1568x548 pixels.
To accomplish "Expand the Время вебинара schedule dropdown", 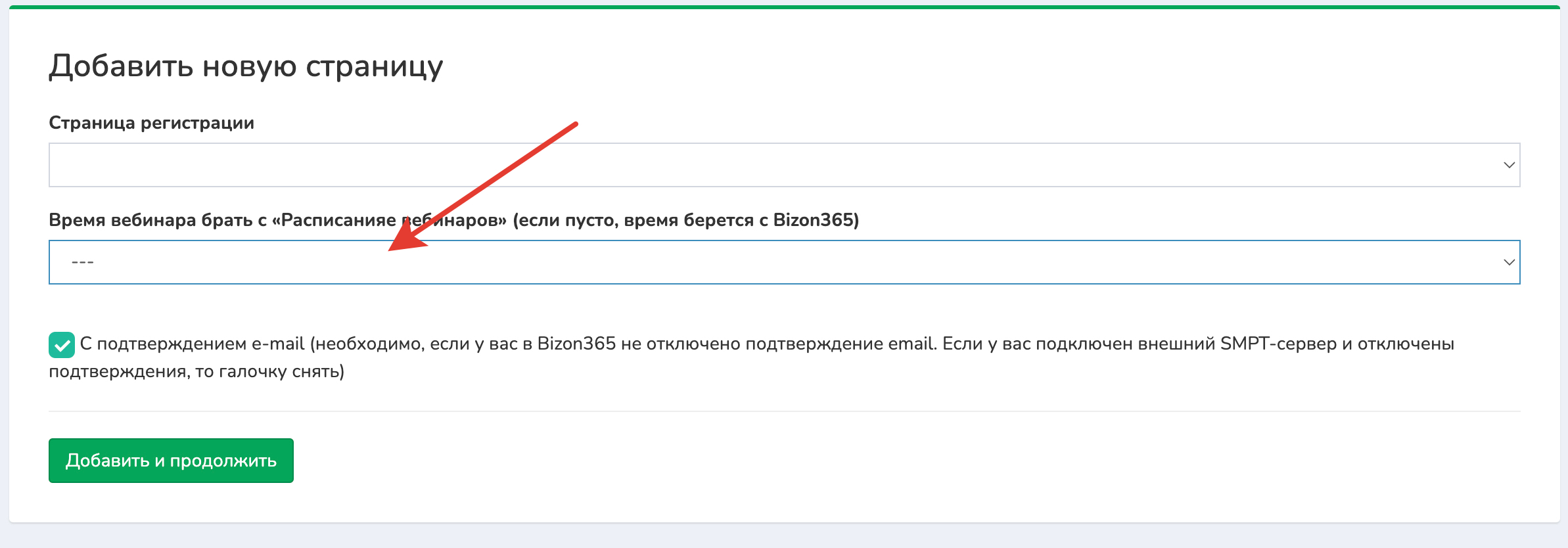I will [x=783, y=262].
